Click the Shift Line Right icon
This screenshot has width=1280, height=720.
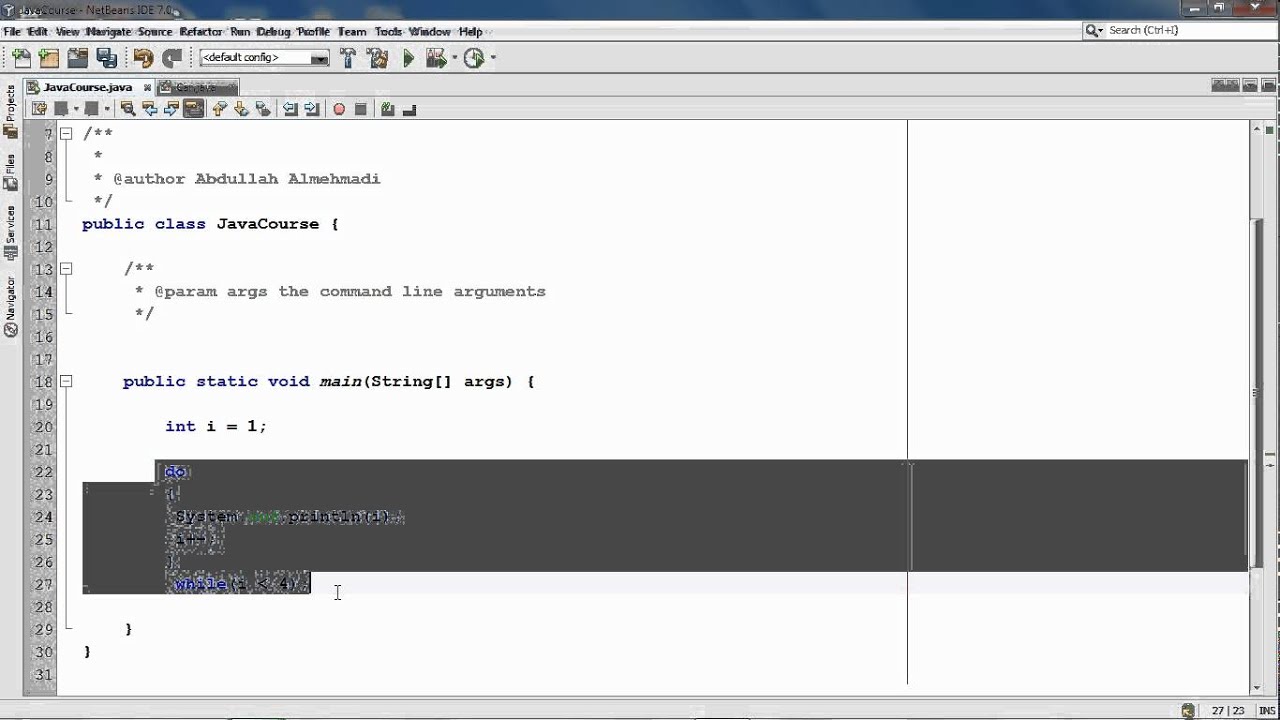pos(311,108)
